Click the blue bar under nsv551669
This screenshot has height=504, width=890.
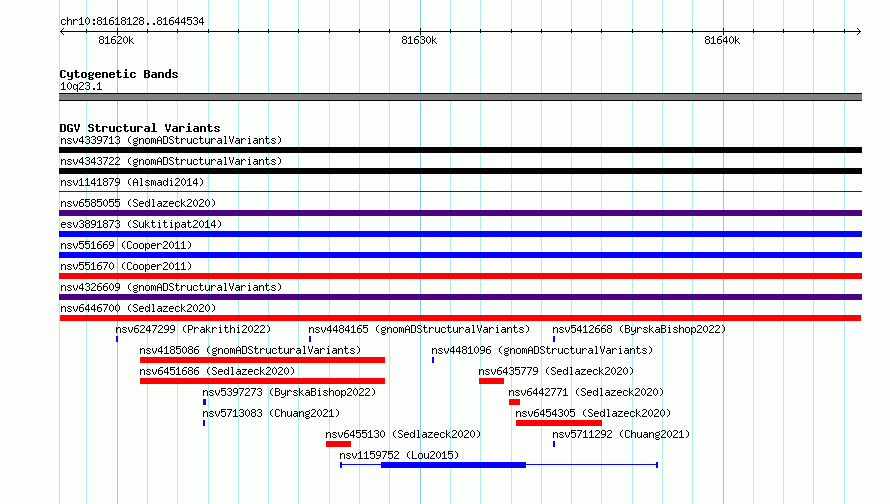[x=460, y=255]
